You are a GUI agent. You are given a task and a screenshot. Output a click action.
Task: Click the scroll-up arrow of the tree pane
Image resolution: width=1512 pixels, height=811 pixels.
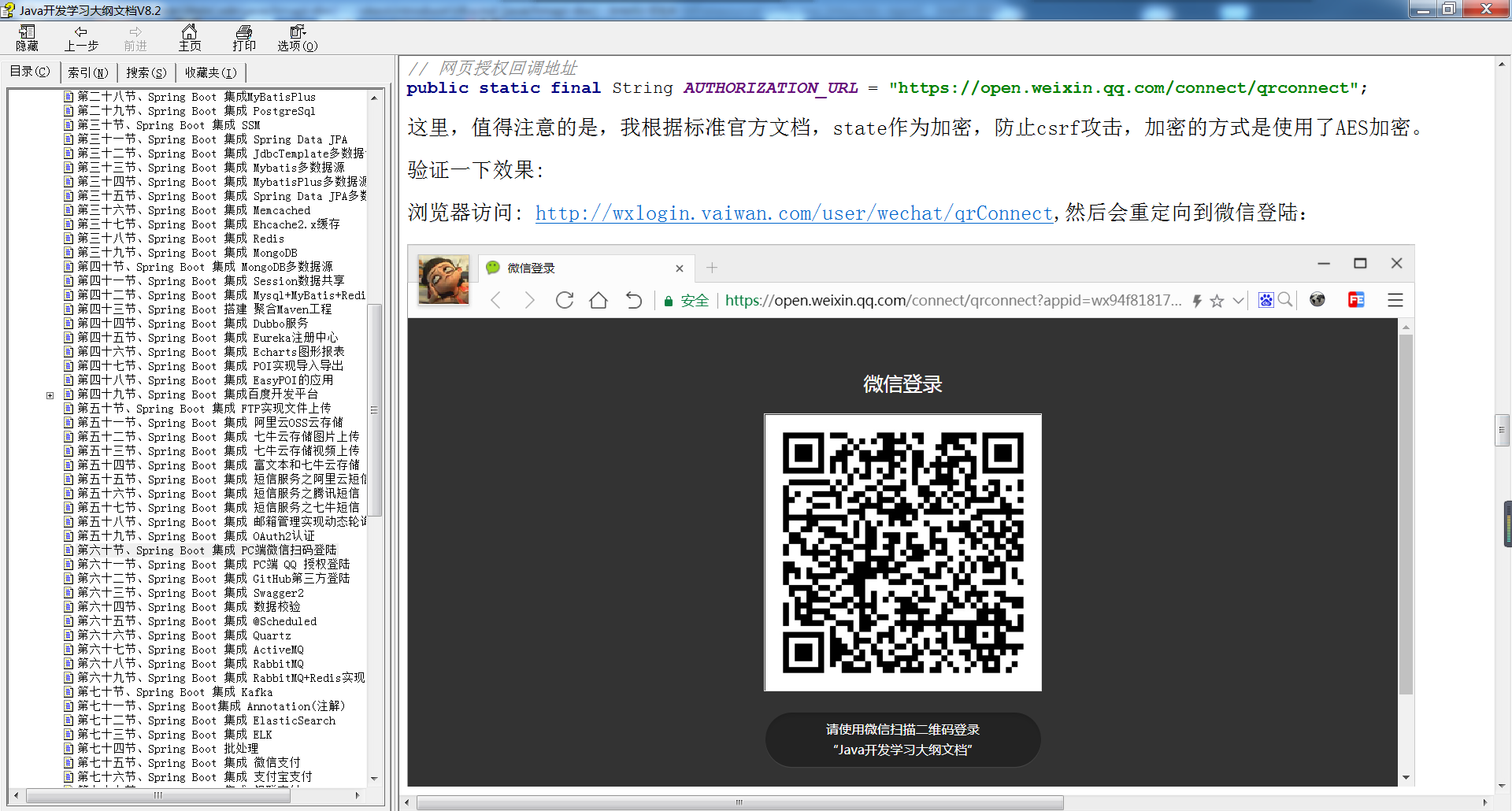[x=374, y=98]
